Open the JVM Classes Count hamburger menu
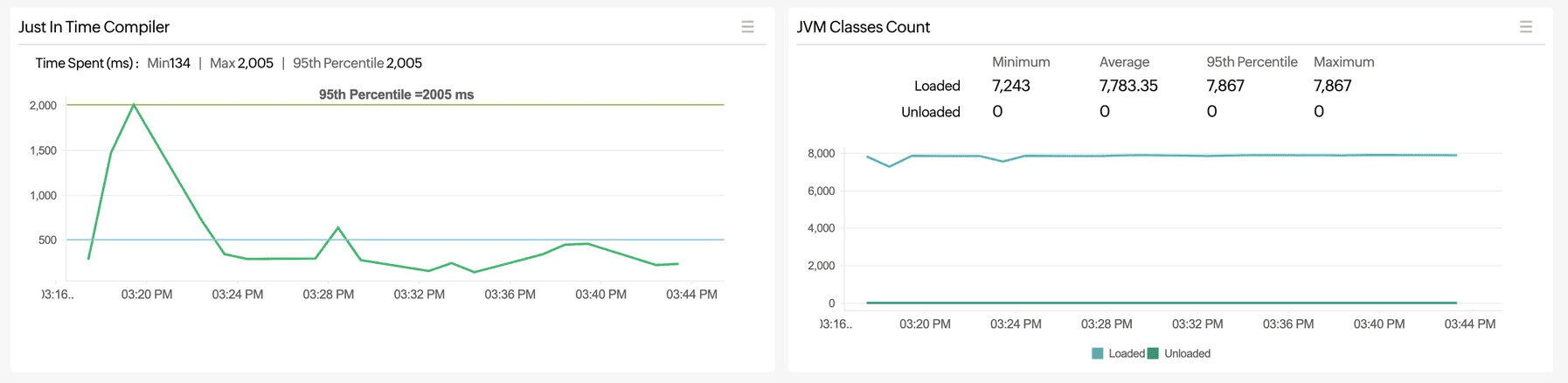Screen dimensions: 1568x383 pos(1525,27)
